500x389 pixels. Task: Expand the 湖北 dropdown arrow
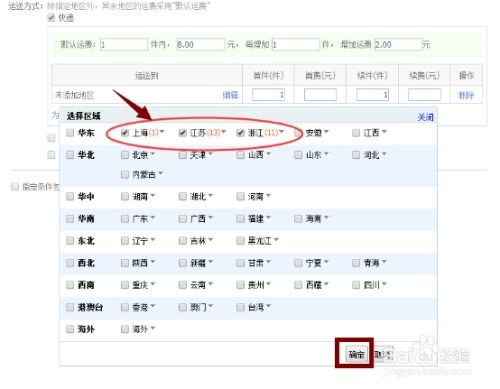(x=211, y=196)
